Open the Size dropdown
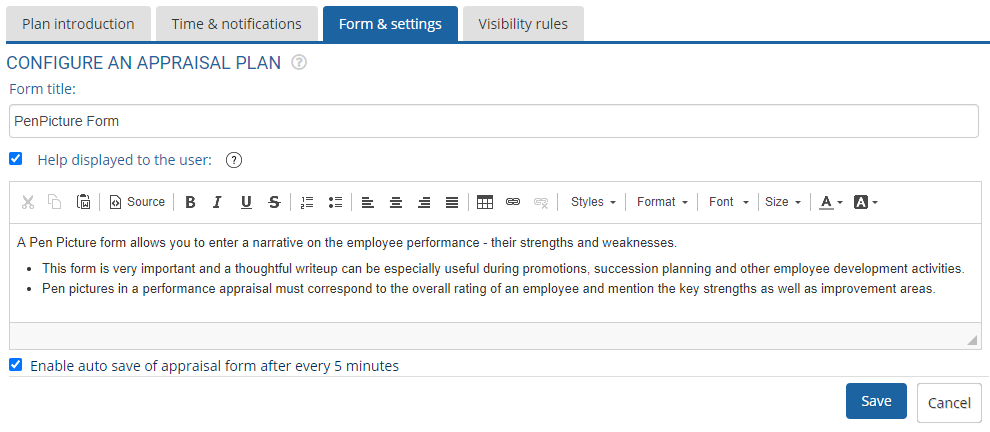 783,202
